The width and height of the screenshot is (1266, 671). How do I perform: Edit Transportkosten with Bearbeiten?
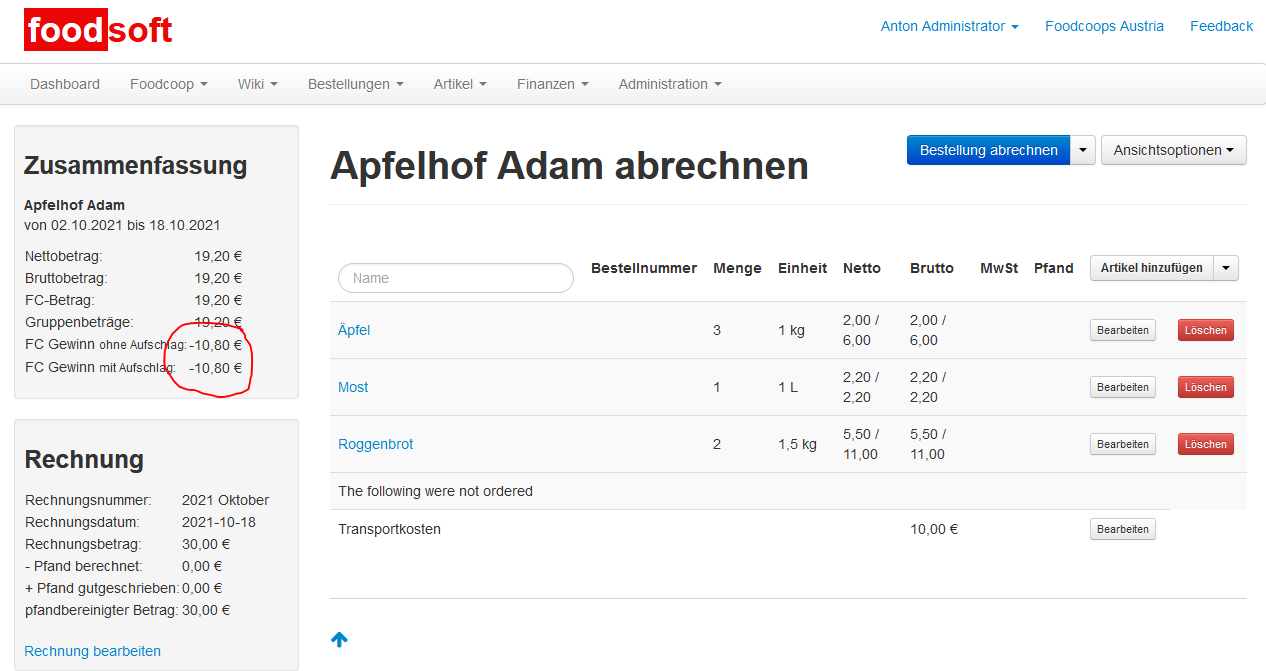click(1122, 529)
